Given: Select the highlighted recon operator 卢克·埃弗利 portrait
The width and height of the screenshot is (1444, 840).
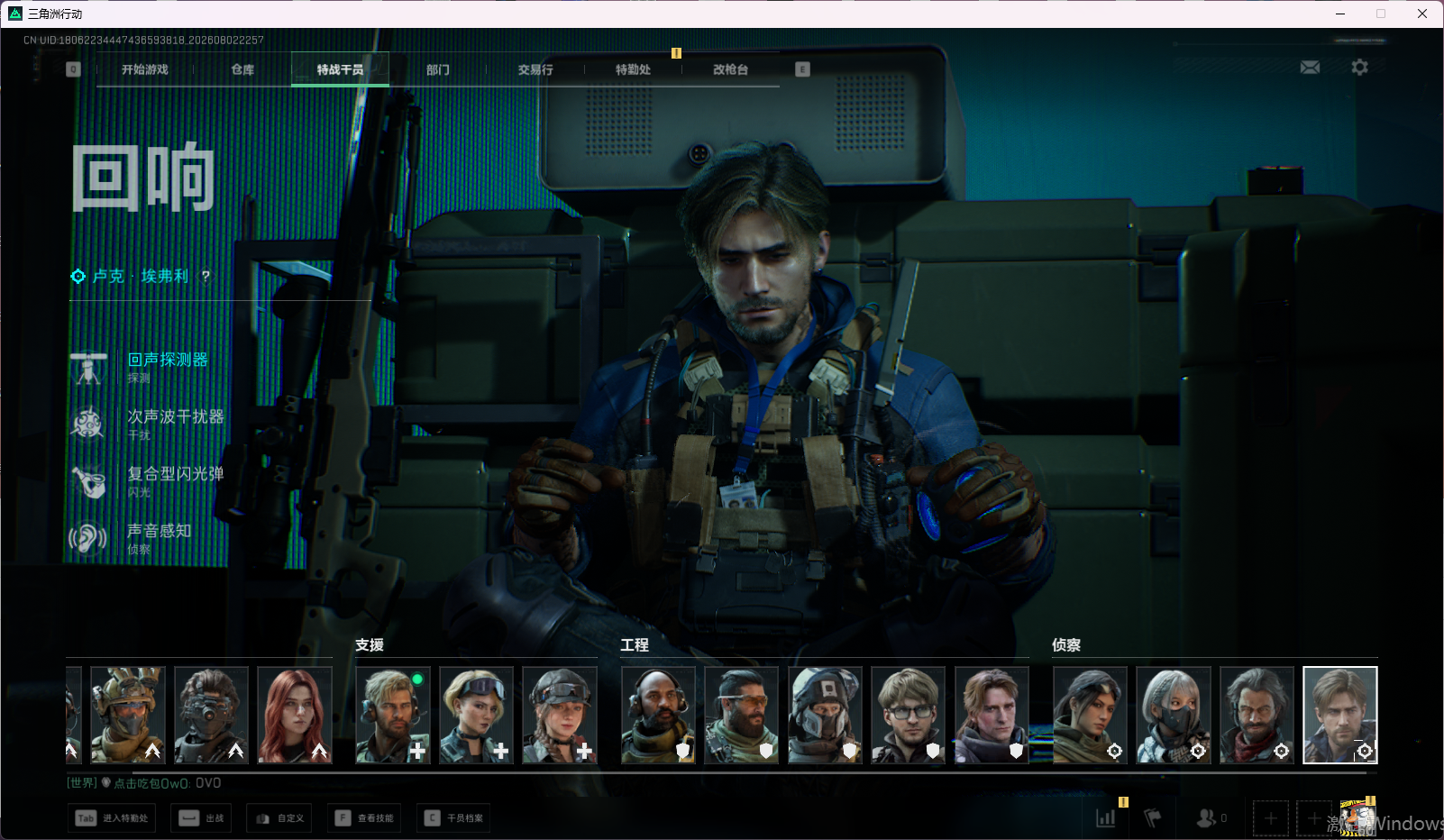Looking at the screenshot, I should click(x=1340, y=716).
